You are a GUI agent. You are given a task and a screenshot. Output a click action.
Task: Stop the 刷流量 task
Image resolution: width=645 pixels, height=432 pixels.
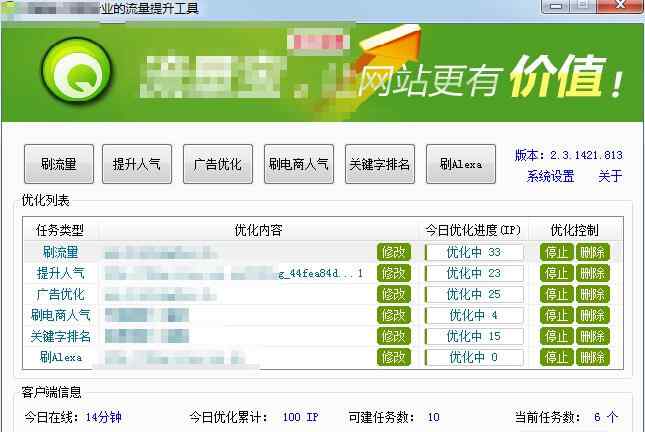tap(556, 252)
